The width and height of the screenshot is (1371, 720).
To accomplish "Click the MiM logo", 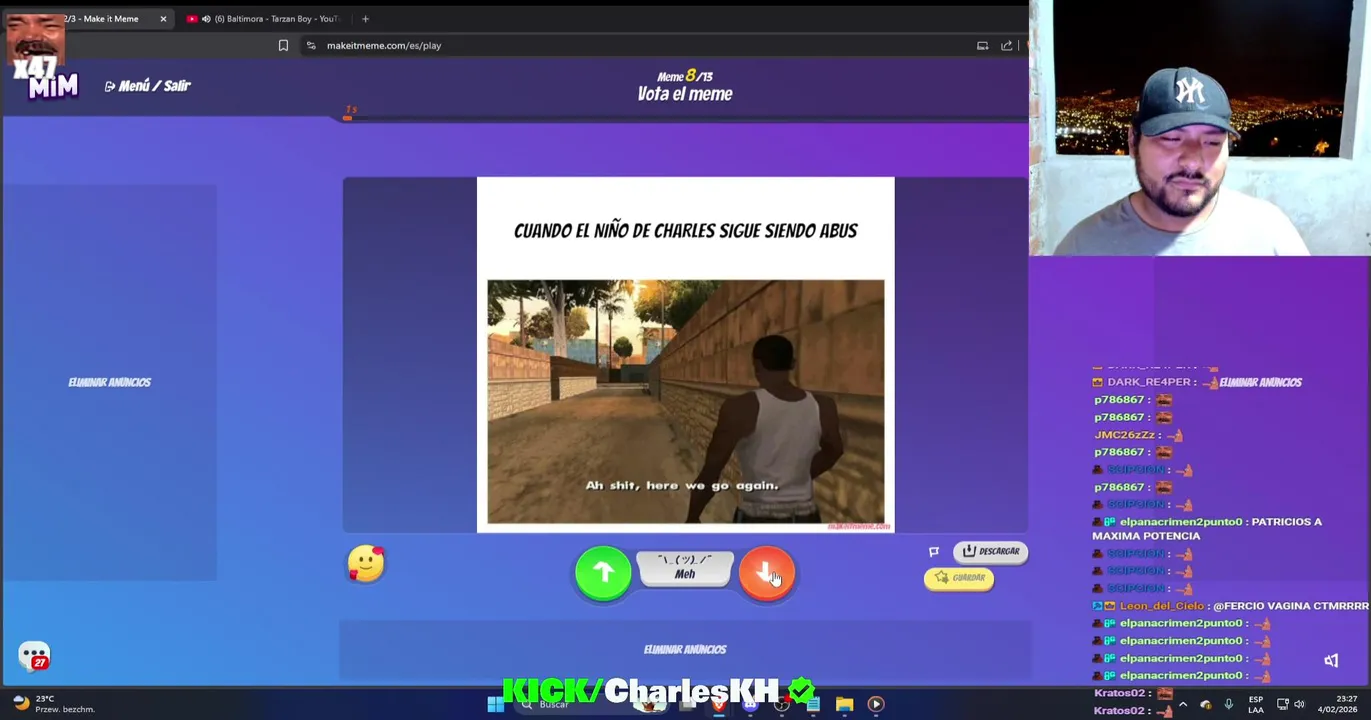I will (52, 86).
